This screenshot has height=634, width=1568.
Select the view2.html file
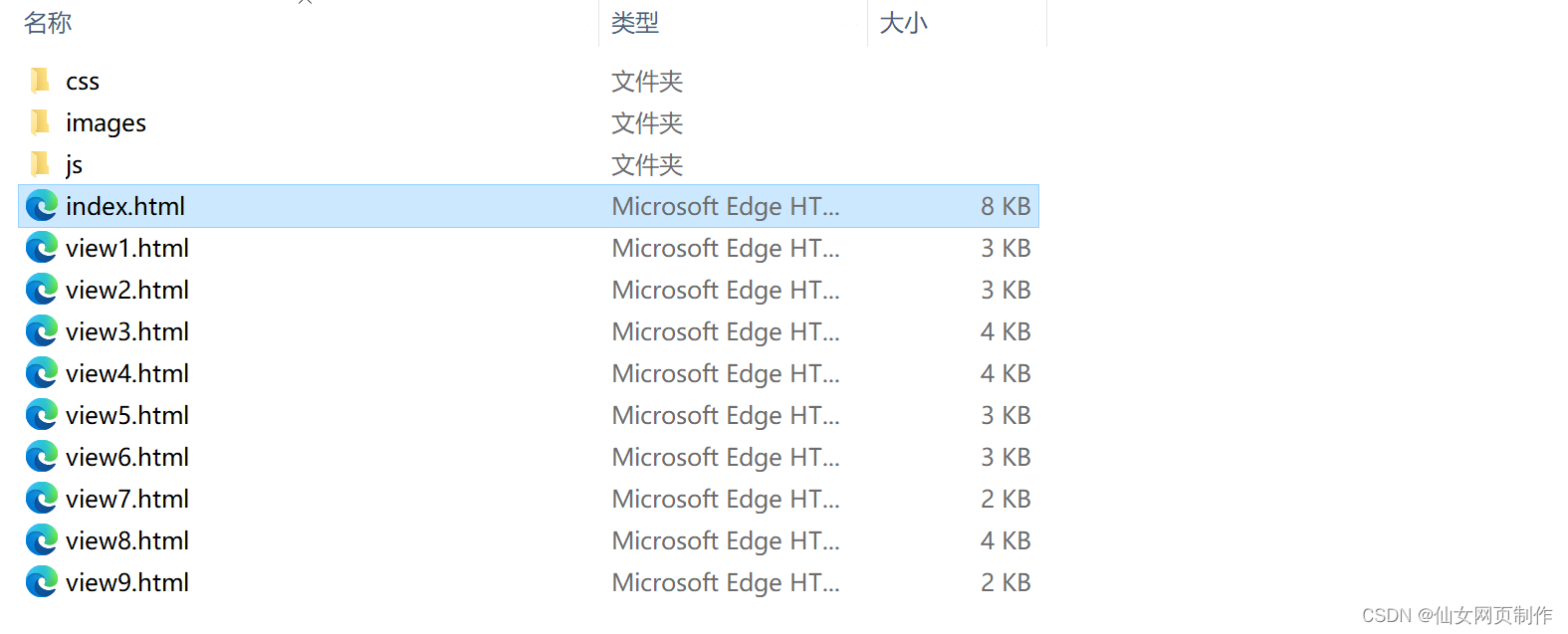pyautogui.click(x=126, y=290)
